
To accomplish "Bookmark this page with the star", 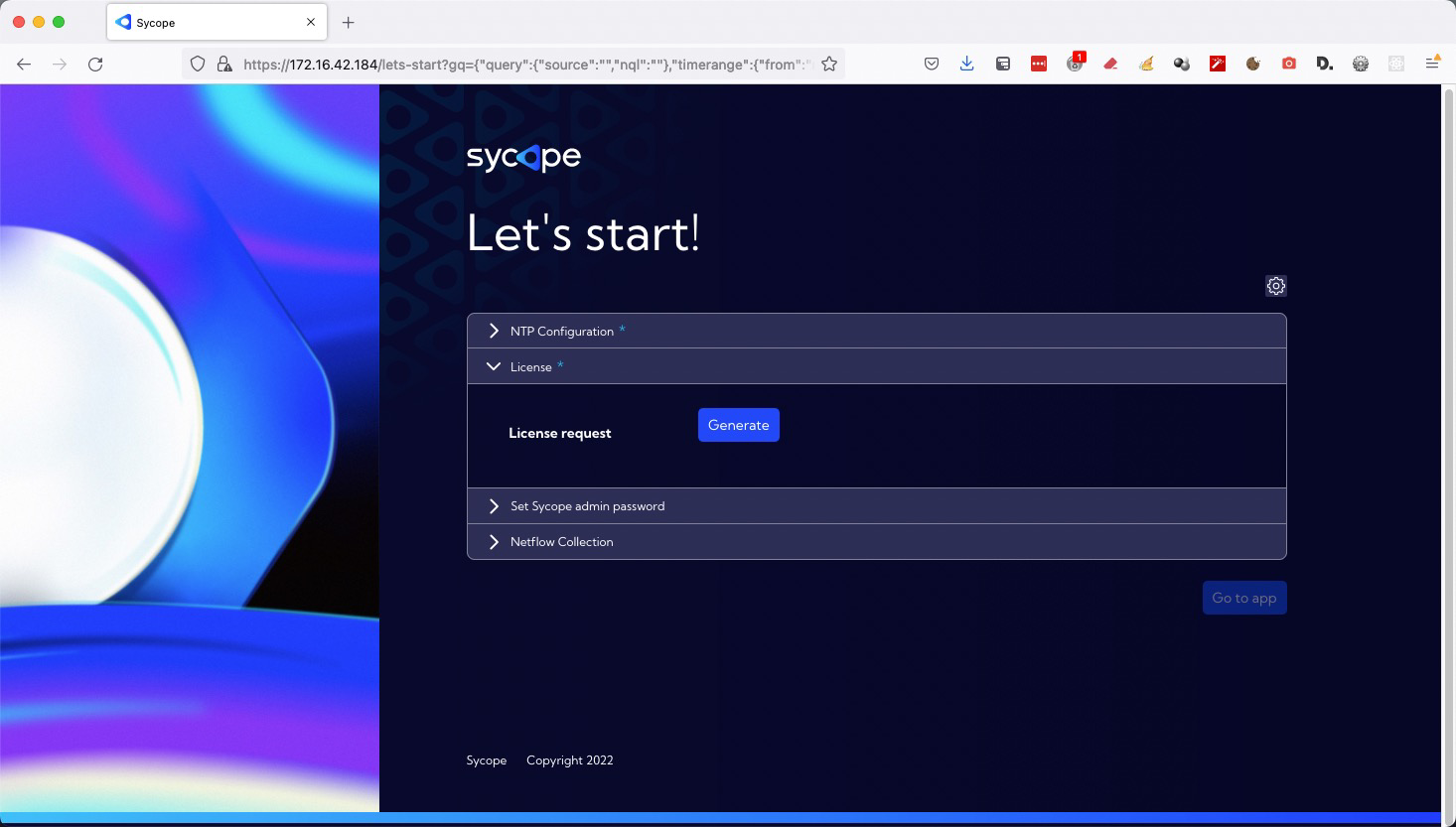I will (829, 64).
